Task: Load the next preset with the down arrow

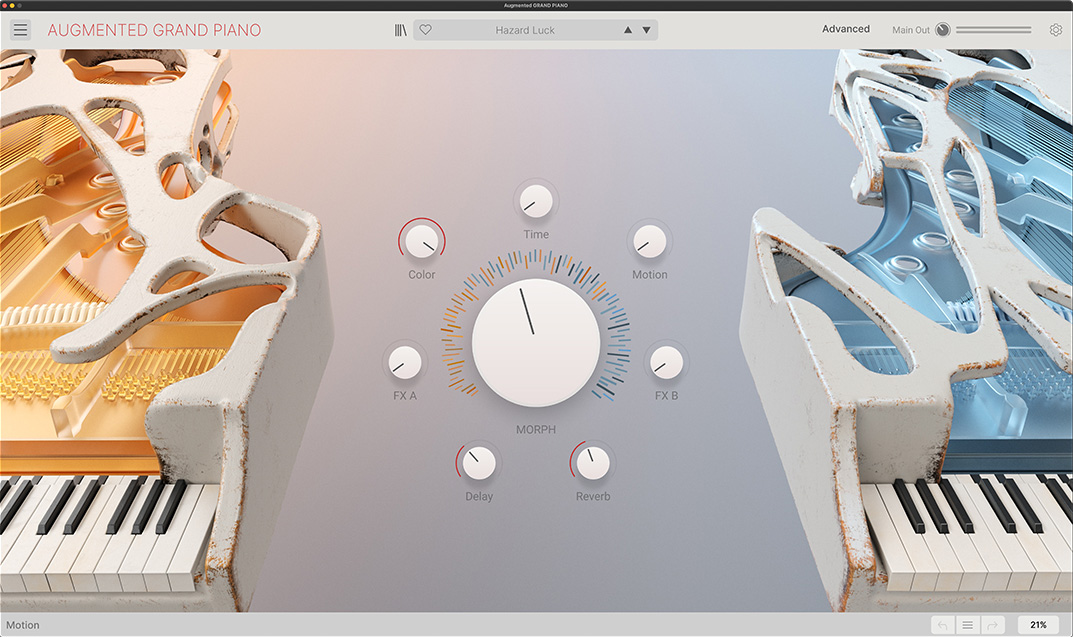Action: (x=646, y=30)
